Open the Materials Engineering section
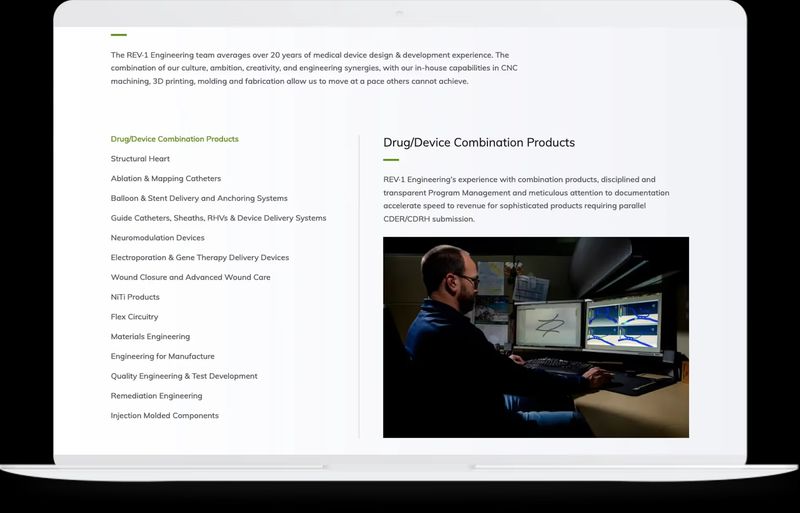The height and width of the screenshot is (513, 800). [150, 337]
